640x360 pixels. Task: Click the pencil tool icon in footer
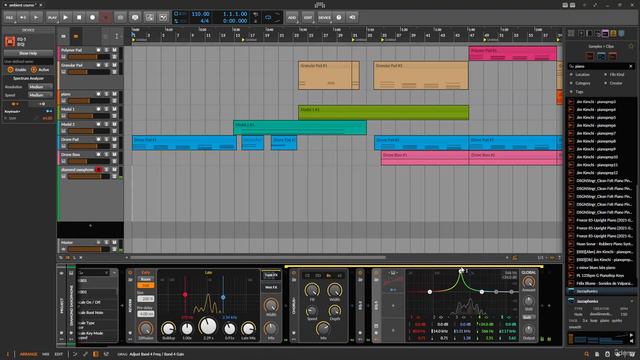pos(85,354)
